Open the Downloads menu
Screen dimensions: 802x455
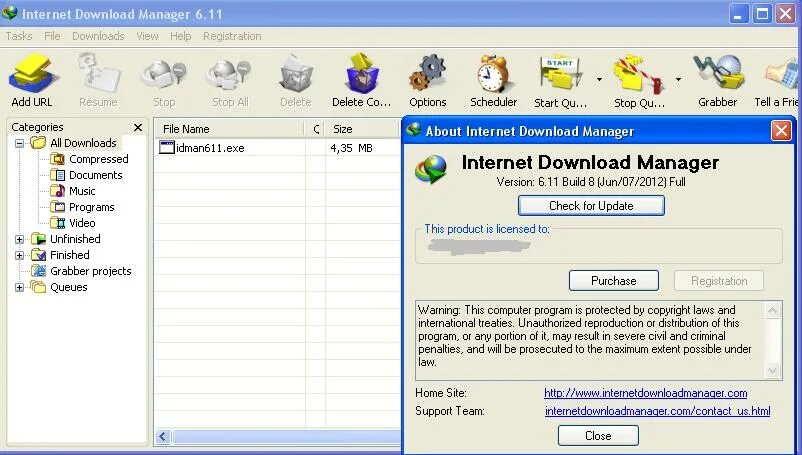click(98, 36)
